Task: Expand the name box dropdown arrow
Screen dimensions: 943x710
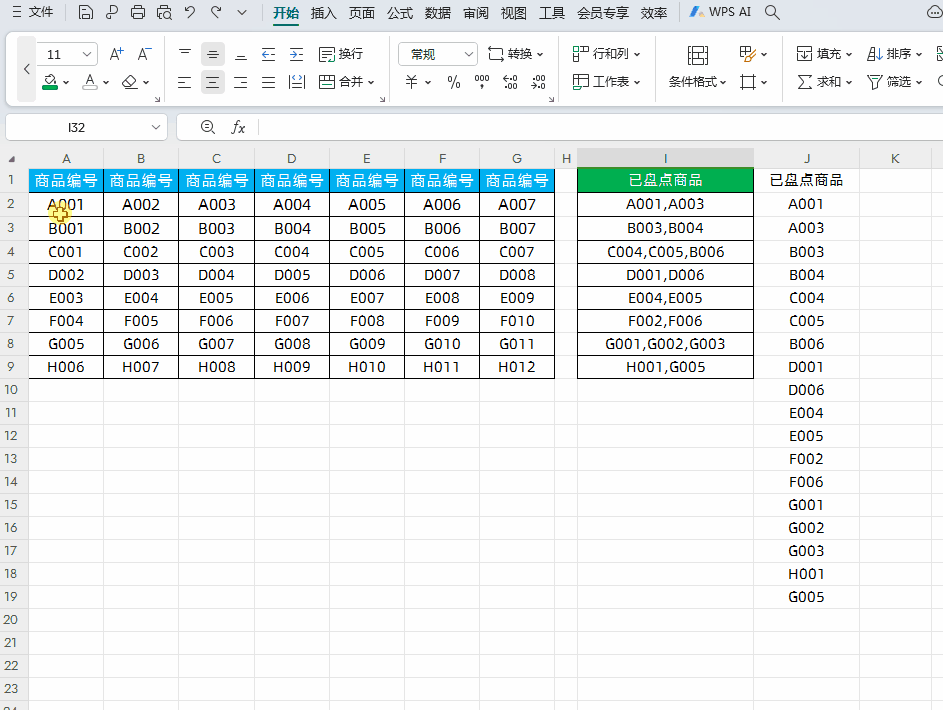Action: pyautogui.click(x=156, y=127)
